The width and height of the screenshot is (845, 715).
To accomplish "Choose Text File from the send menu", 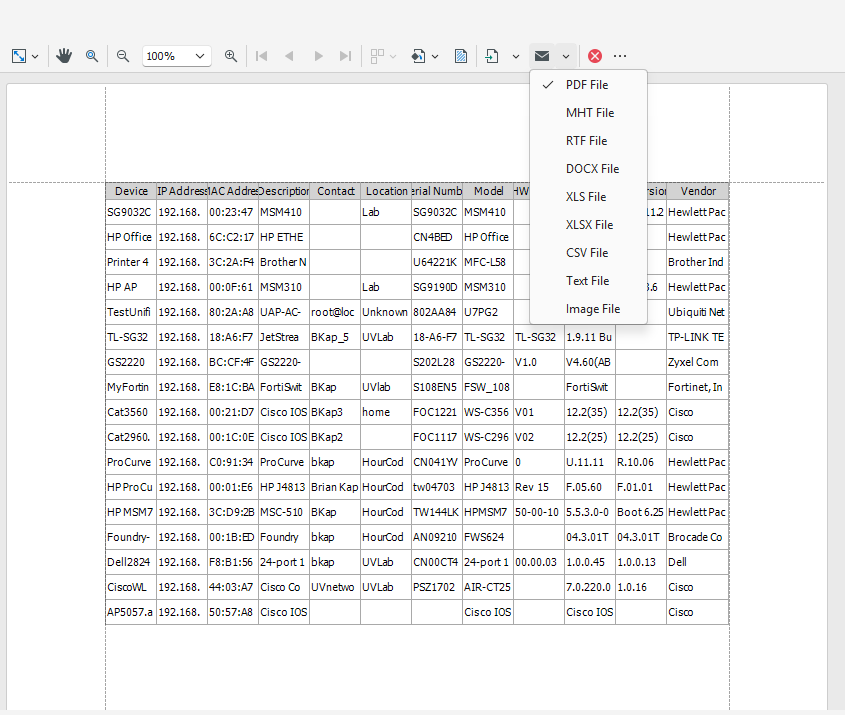I will (588, 281).
